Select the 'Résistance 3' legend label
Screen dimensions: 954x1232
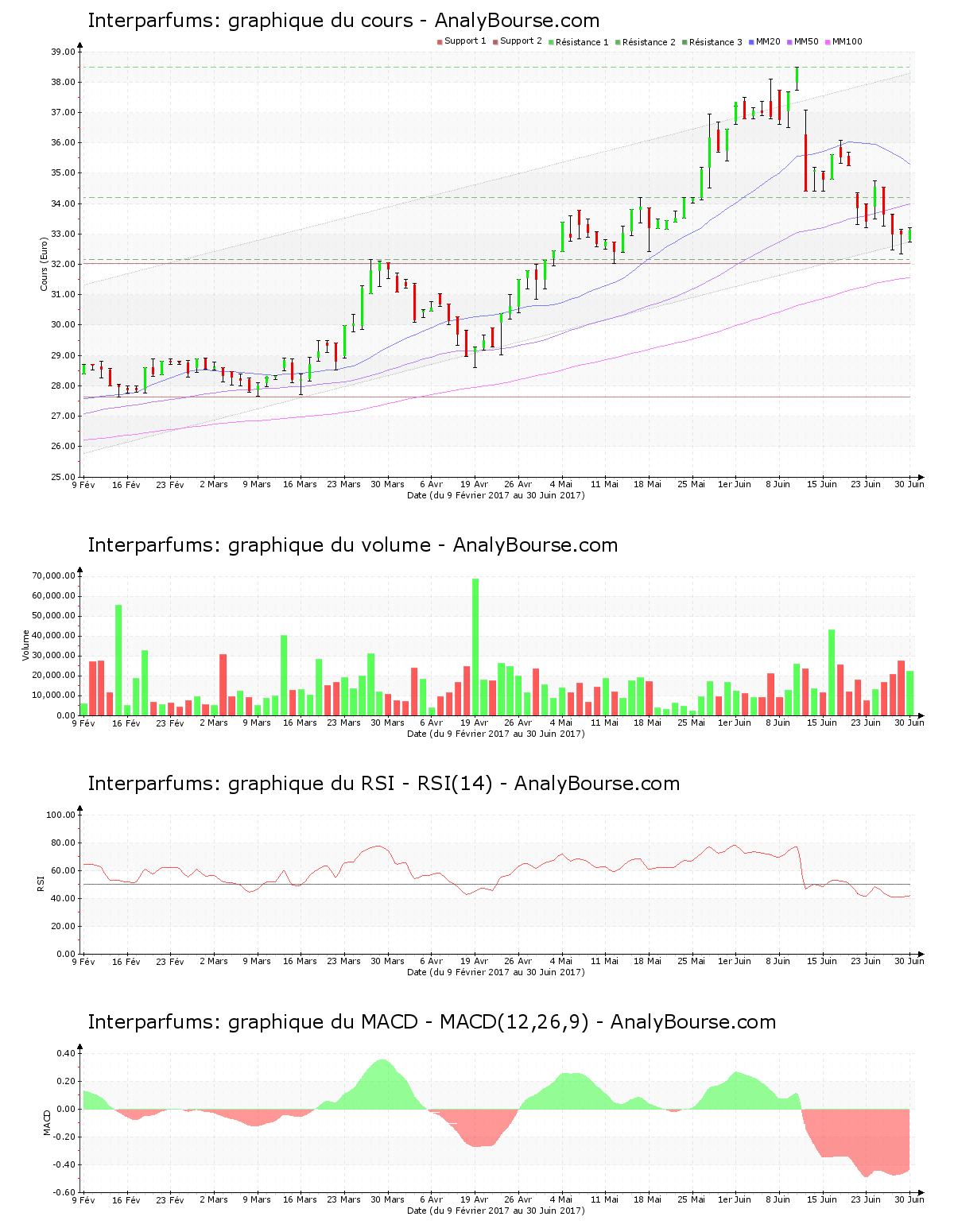pos(715,42)
